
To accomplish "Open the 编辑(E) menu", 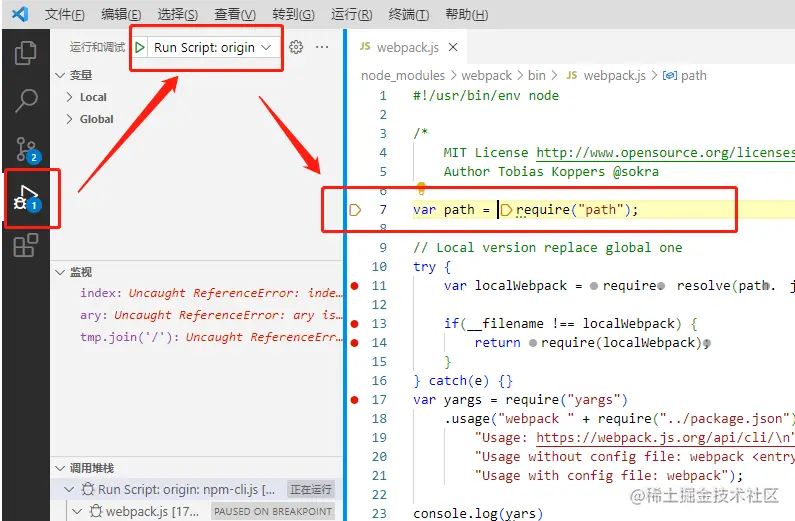I will [121, 14].
